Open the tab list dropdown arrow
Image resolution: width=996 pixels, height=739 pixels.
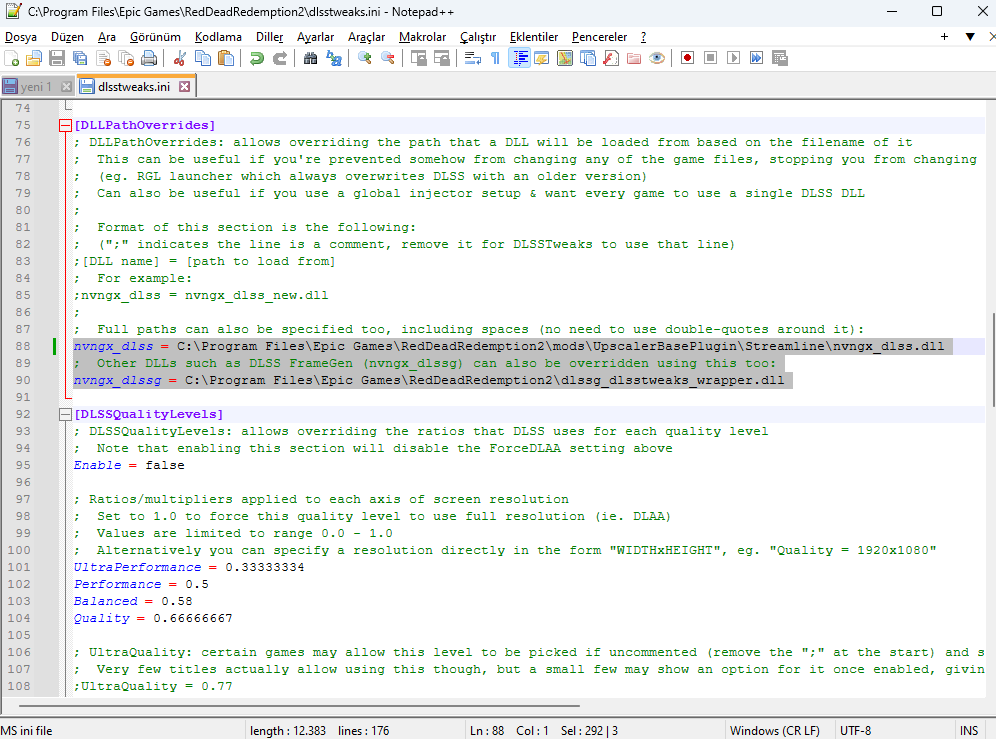pyautogui.click(x=970, y=37)
